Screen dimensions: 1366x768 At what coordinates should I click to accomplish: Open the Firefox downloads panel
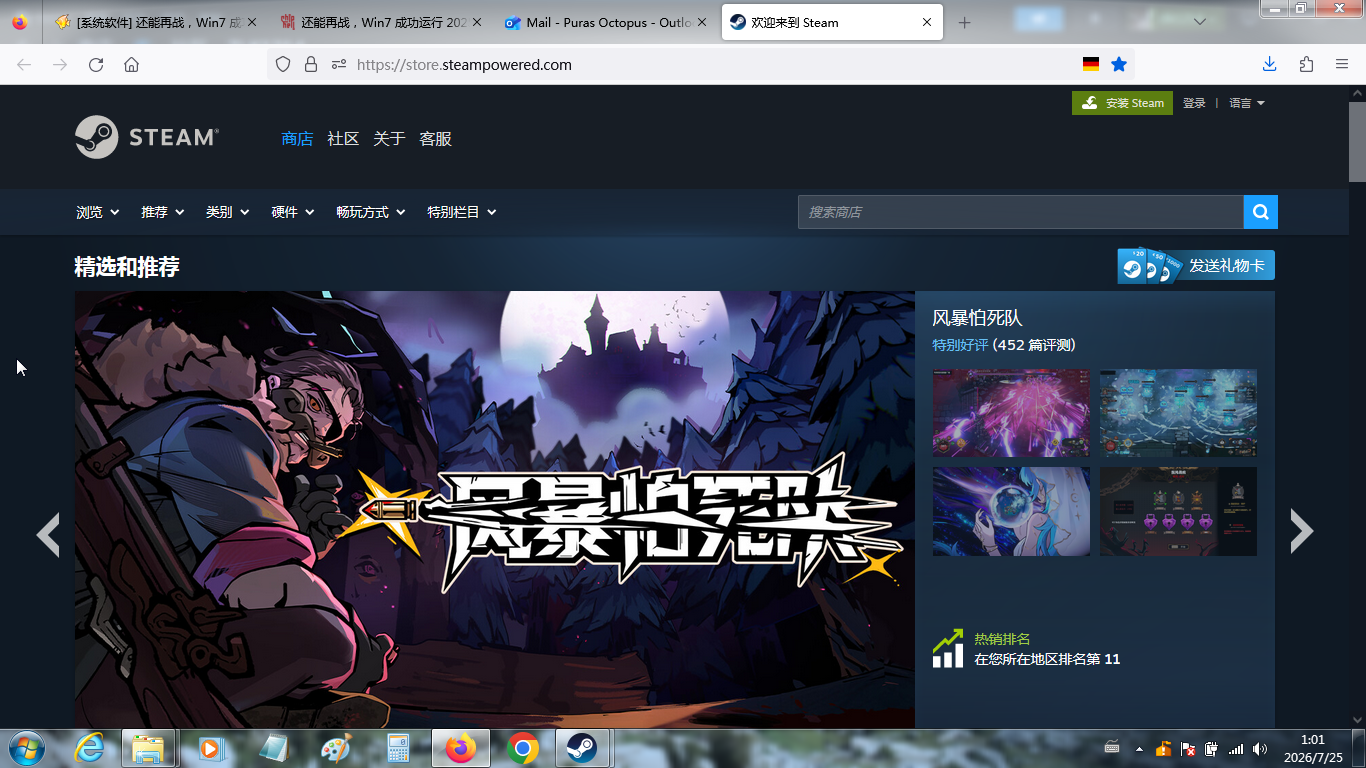click(x=1269, y=64)
